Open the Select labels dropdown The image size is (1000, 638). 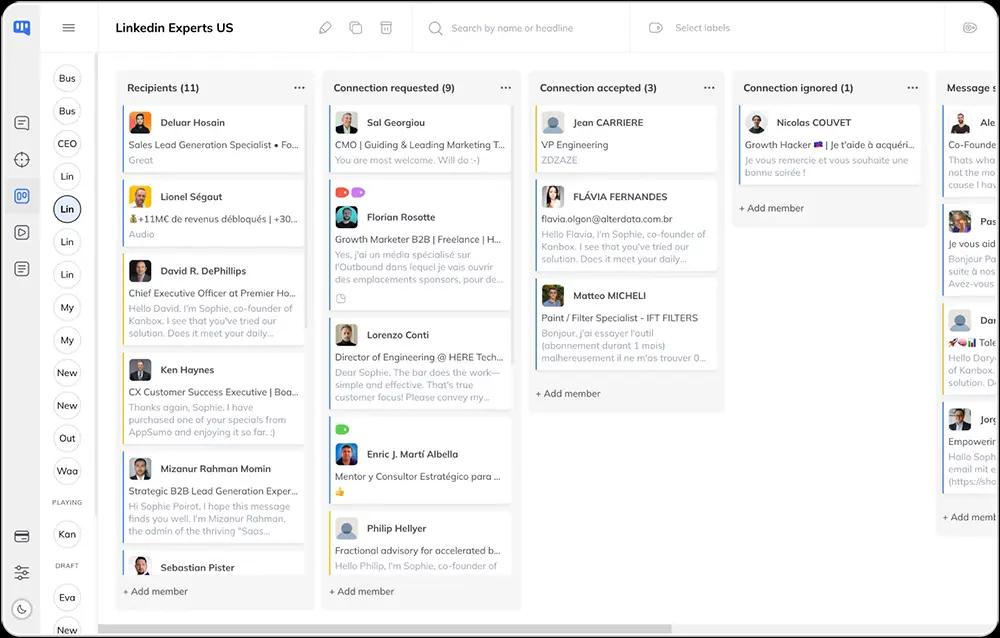702,27
